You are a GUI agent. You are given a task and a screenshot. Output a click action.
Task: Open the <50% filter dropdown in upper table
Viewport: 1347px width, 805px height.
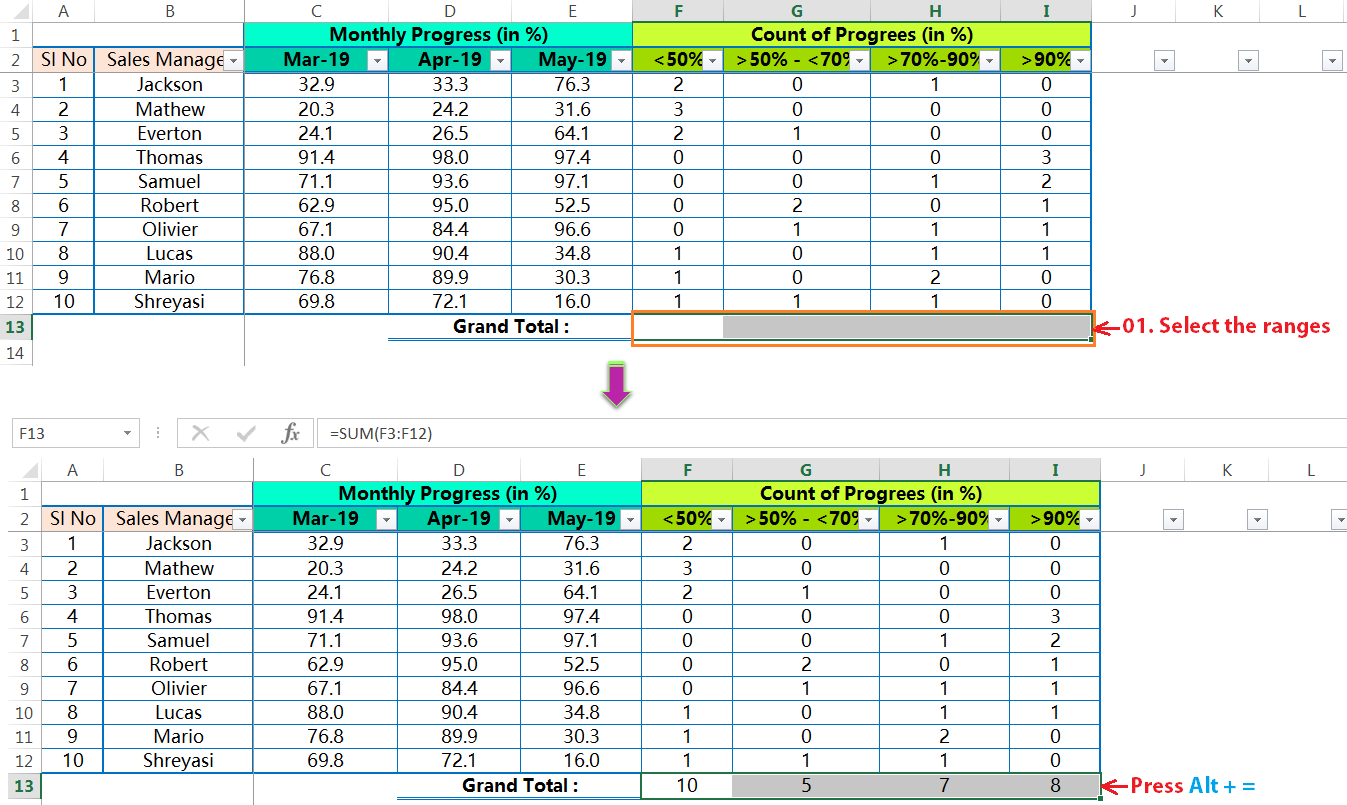tap(712, 61)
